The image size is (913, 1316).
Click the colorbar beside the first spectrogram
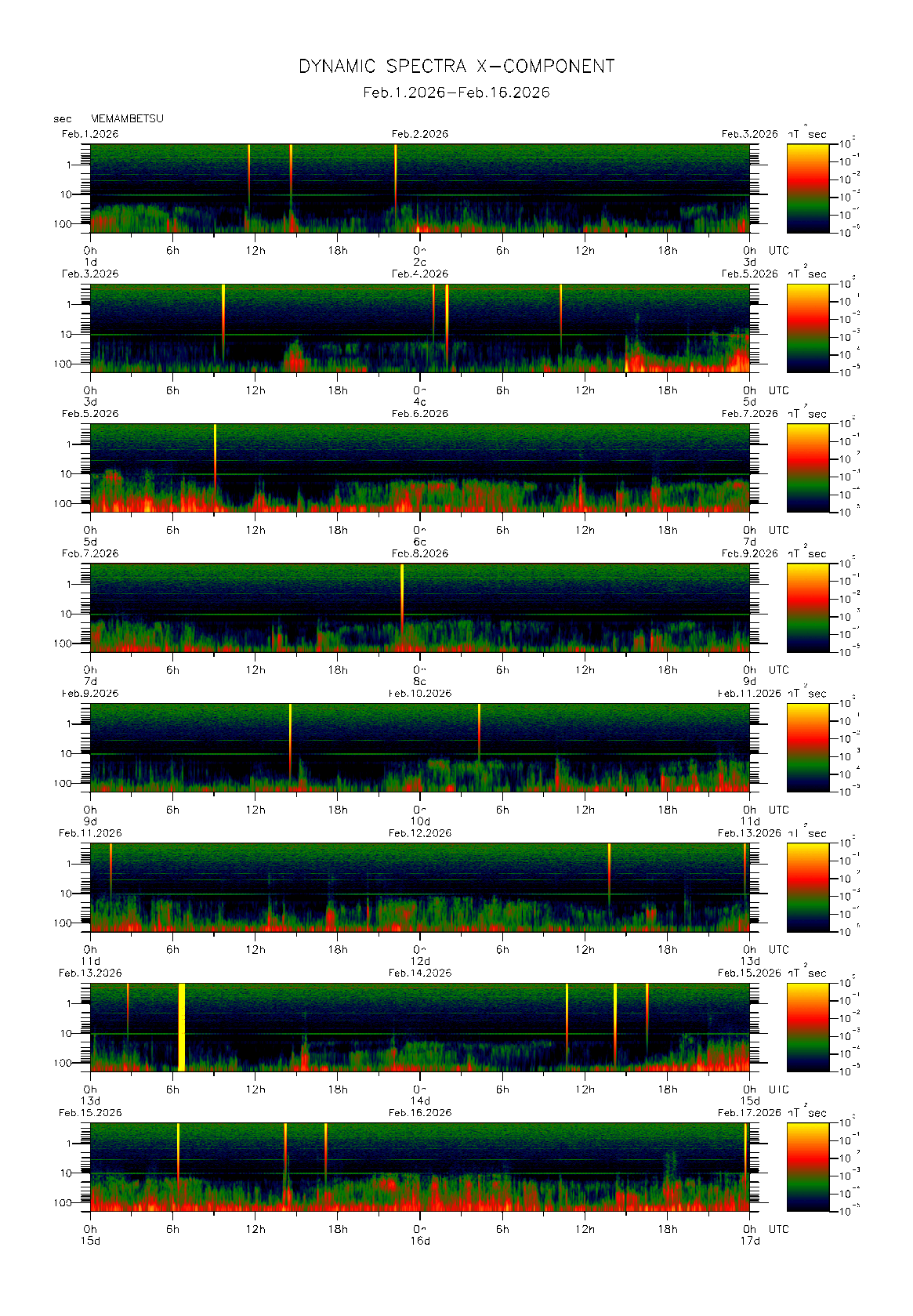807,187
